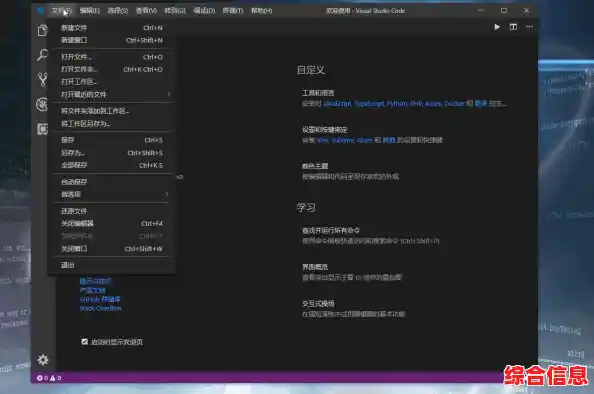594x394 pixels.
Task: Click the split editor icon
Action: tap(513, 27)
